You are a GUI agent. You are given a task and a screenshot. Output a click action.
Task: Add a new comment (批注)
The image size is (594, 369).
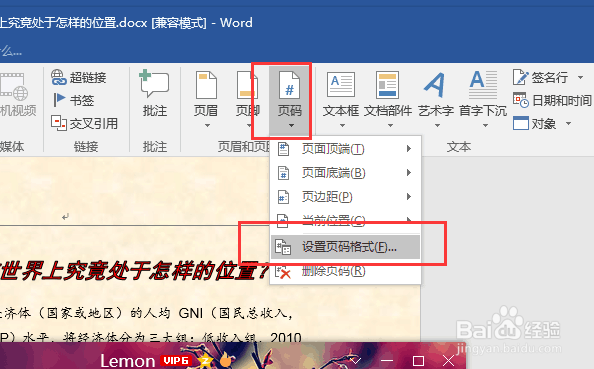(155, 95)
